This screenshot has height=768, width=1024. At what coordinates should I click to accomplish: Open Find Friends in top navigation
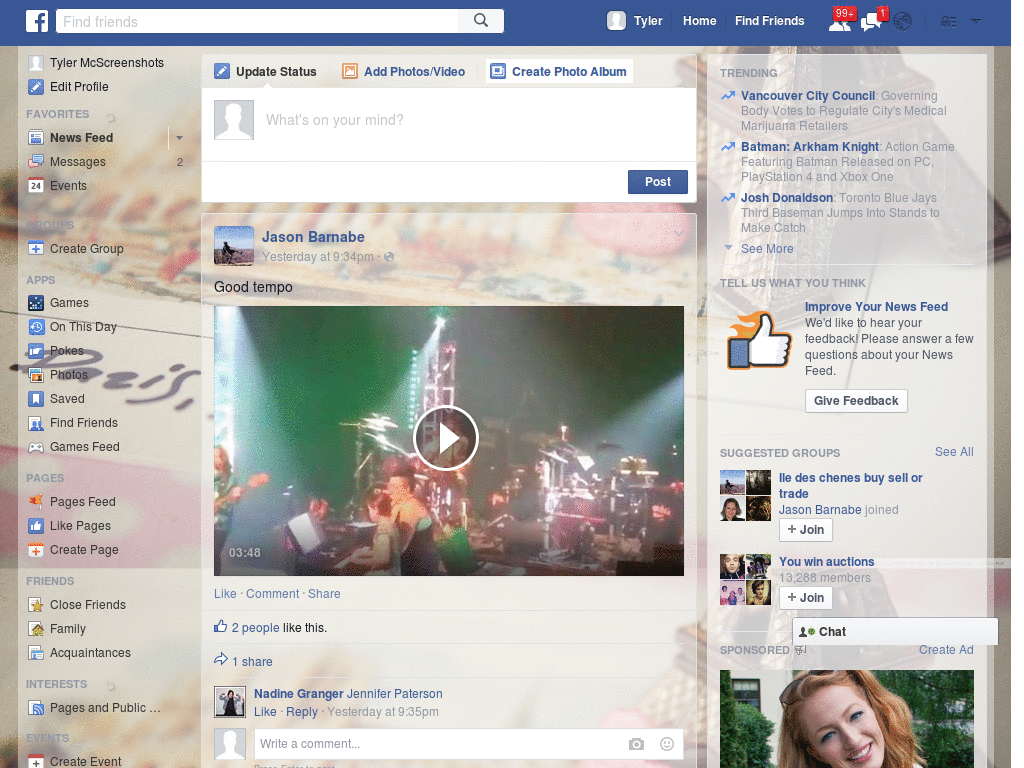coord(769,21)
